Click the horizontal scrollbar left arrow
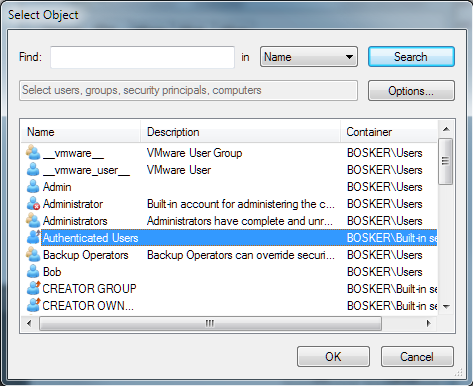This screenshot has width=473, height=386. click(29, 323)
